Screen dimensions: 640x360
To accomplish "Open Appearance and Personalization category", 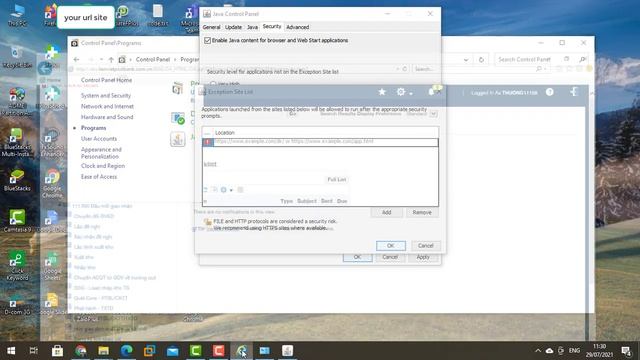I will pyautogui.click(x=101, y=153).
